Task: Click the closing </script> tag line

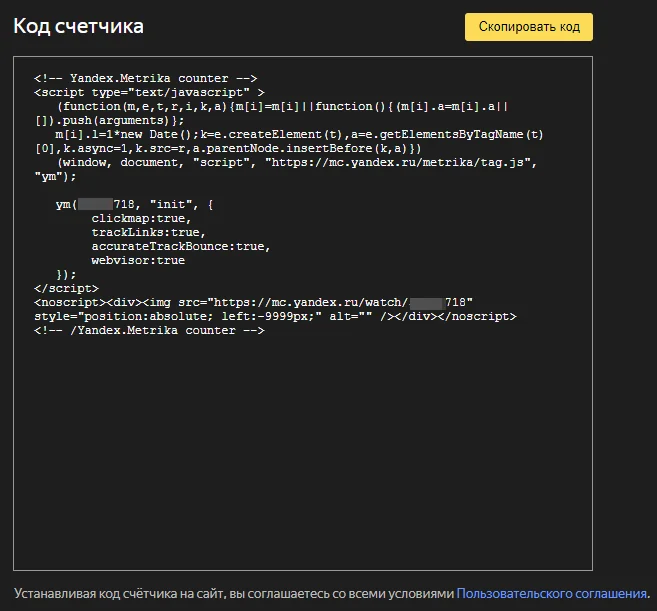Action: [x=66, y=288]
